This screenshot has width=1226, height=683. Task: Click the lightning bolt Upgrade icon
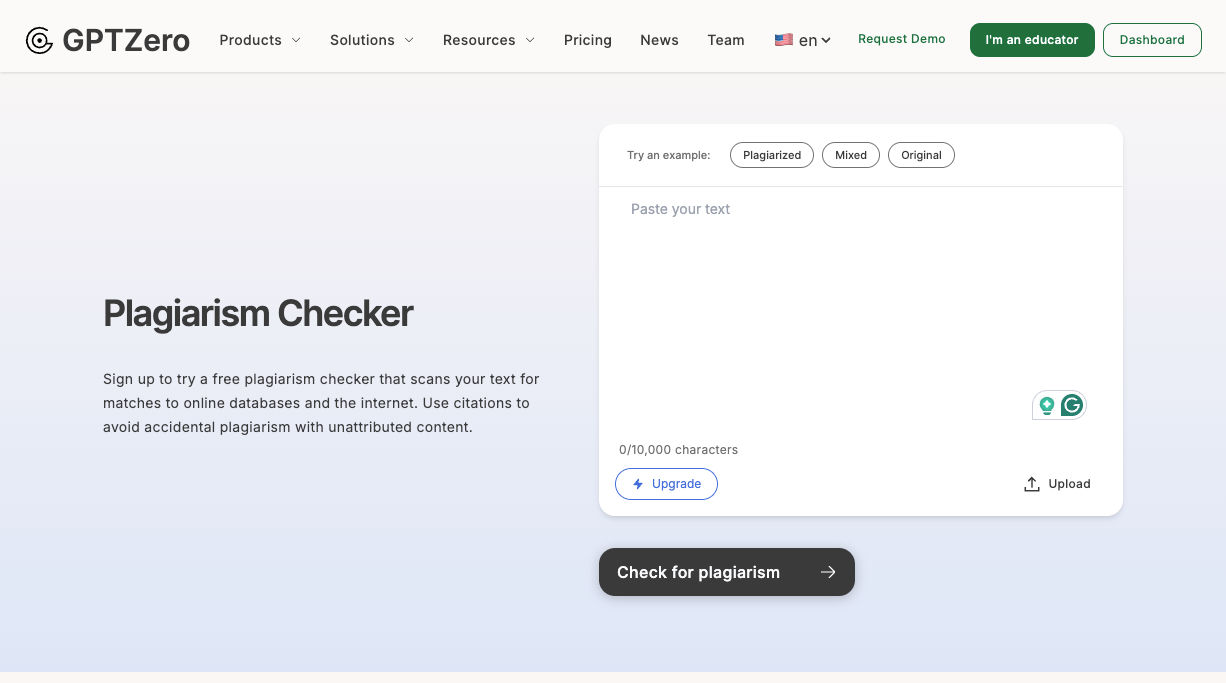point(638,484)
